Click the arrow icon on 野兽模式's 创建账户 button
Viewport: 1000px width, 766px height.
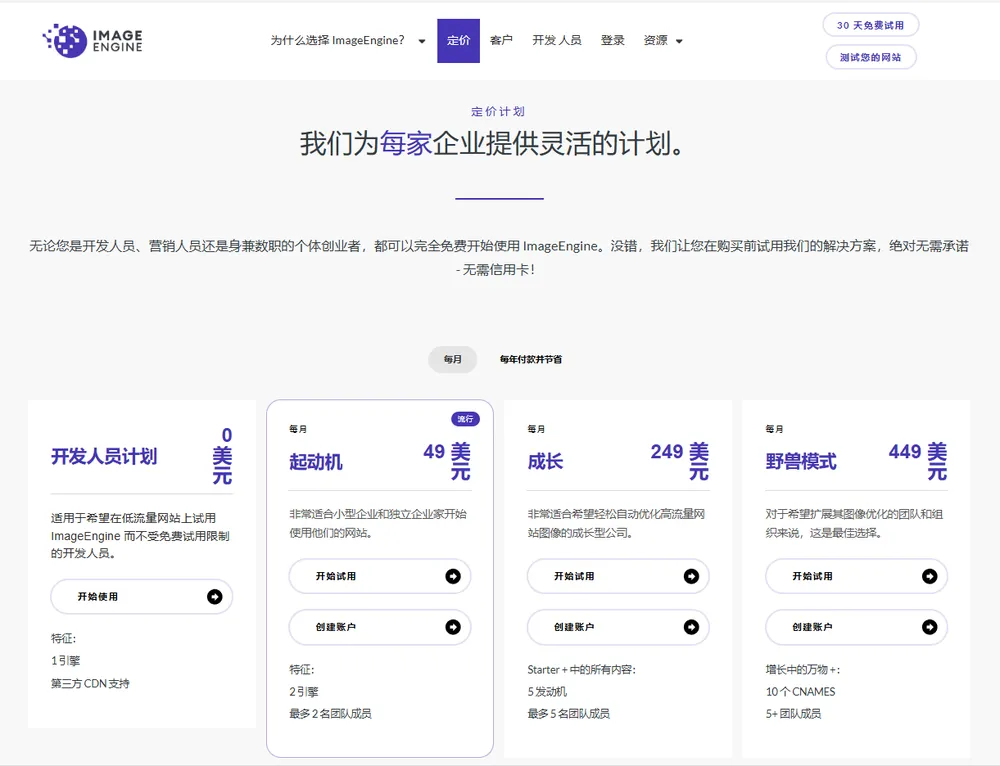[928, 627]
